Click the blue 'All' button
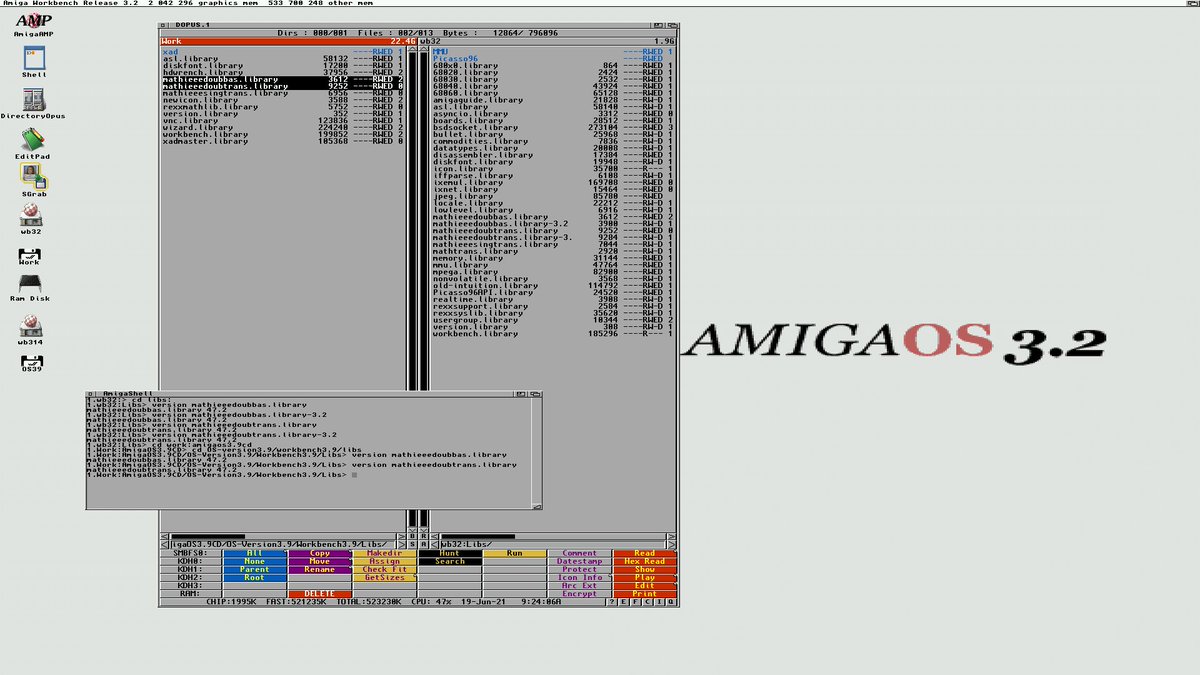The width and height of the screenshot is (1200, 675). point(255,553)
